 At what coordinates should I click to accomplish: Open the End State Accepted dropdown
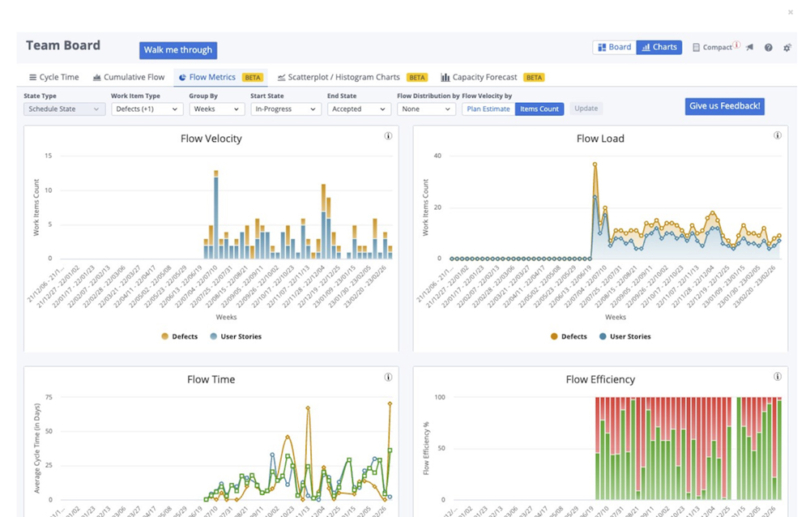(x=358, y=109)
